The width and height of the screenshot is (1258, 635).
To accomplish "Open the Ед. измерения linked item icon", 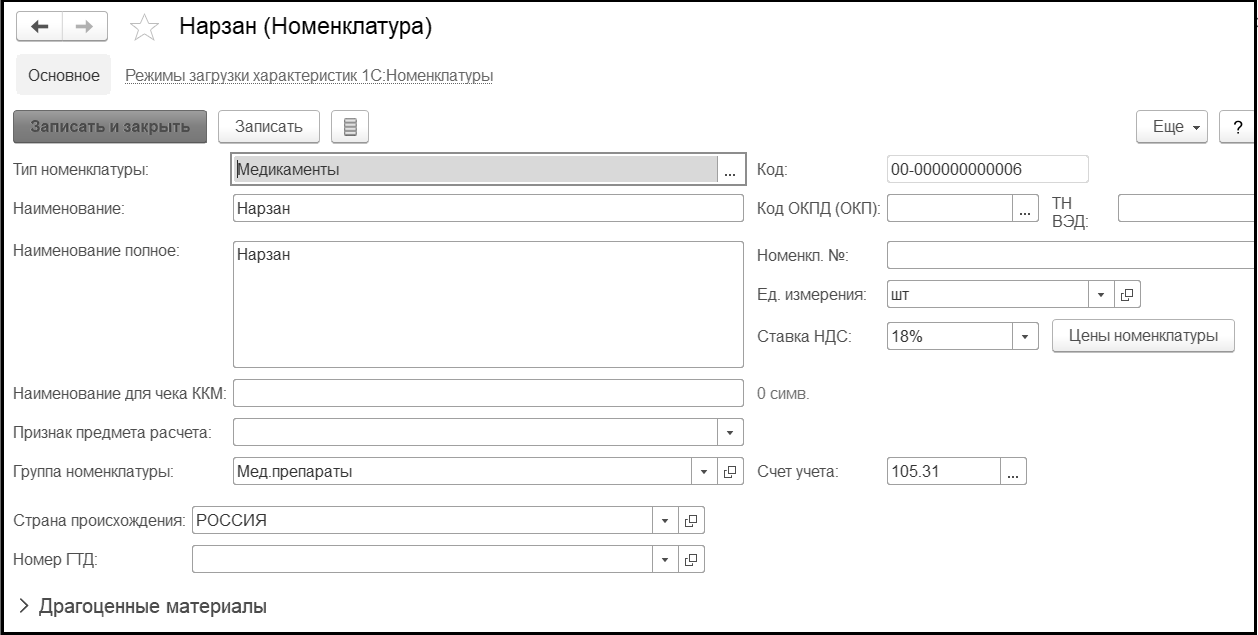I will (x=1127, y=295).
